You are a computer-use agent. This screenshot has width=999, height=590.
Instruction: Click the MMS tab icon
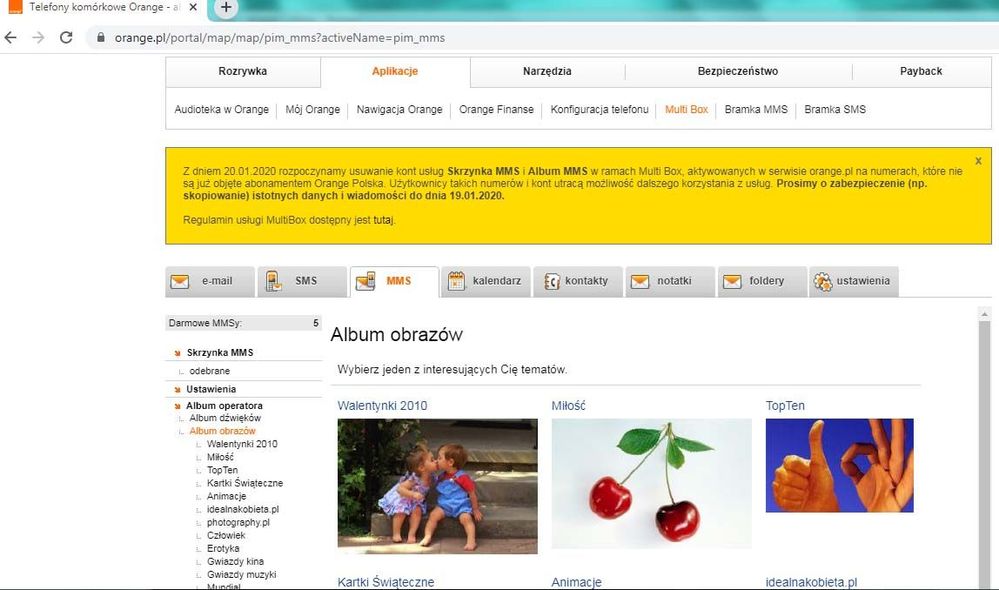[x=366, y=281]
